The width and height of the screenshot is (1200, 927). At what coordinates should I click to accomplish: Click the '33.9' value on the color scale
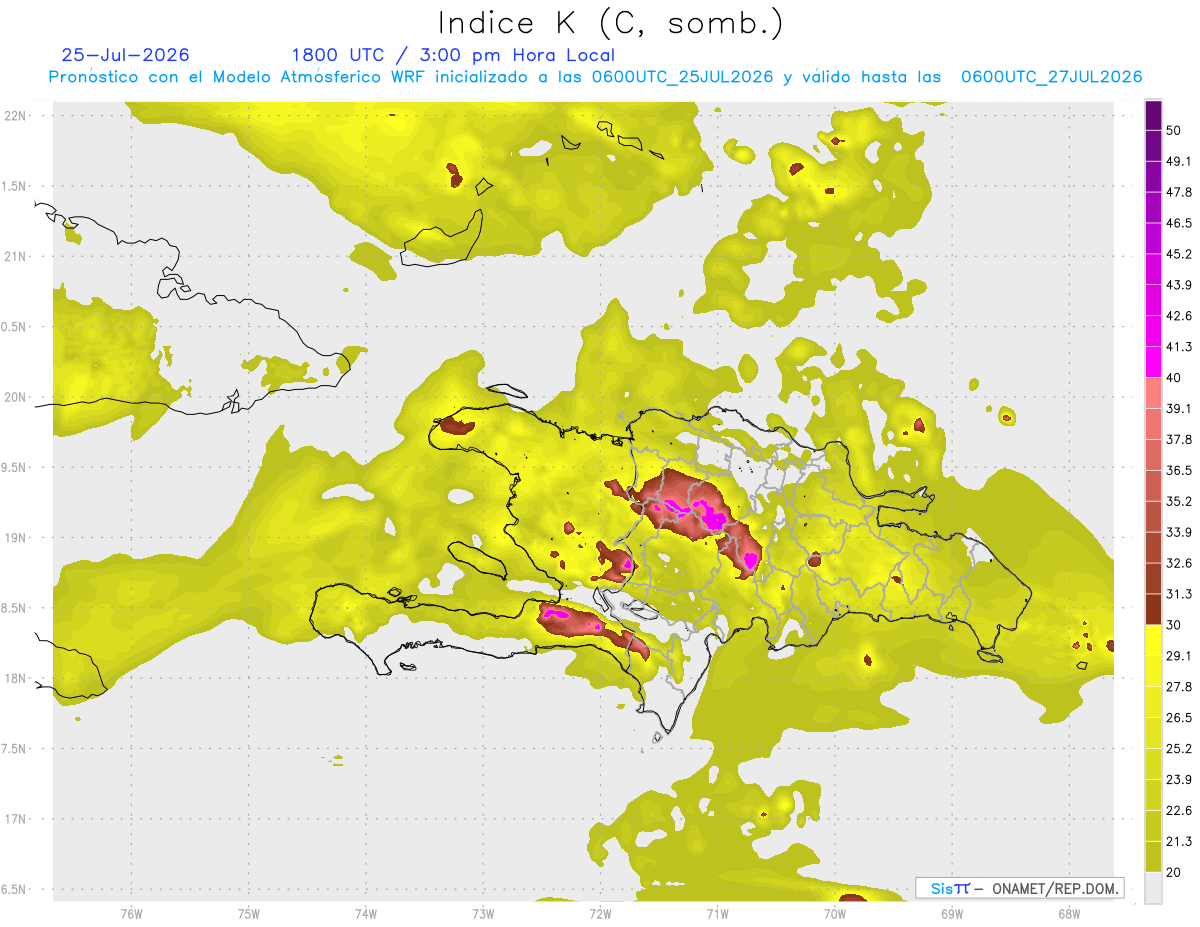click(x=1180, y=532)
